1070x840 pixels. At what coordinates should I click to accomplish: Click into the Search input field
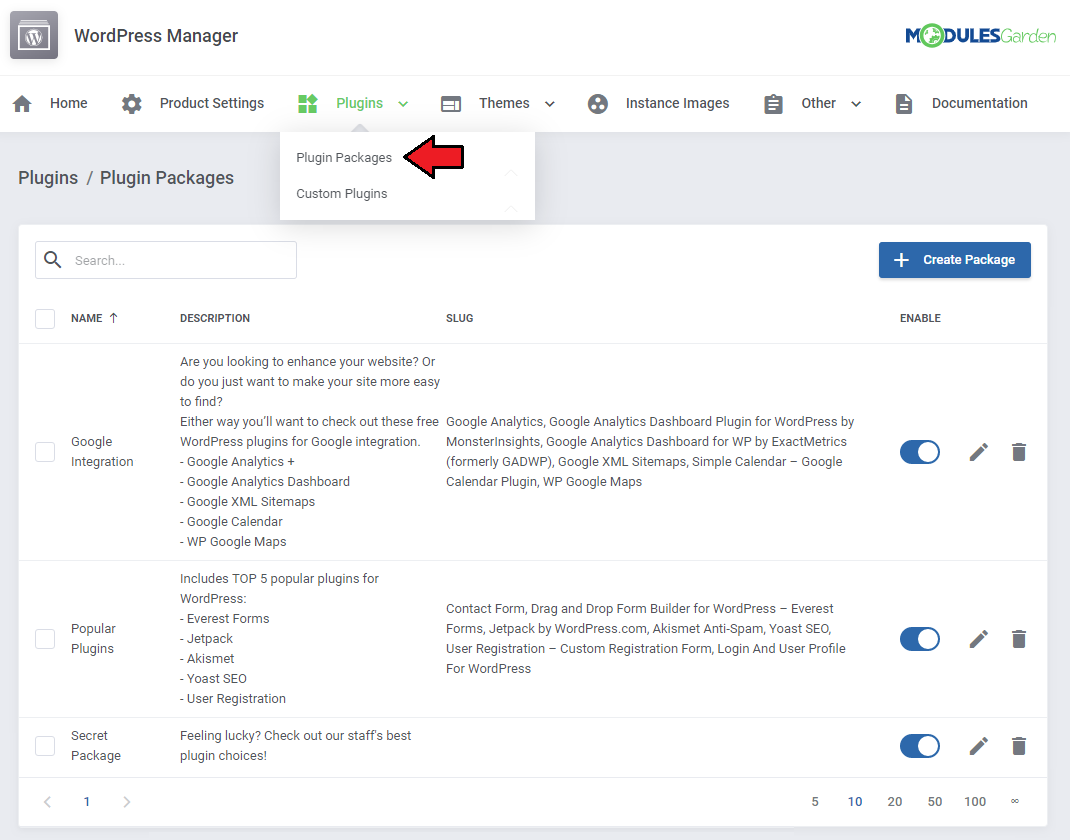[x=166, y=260]
